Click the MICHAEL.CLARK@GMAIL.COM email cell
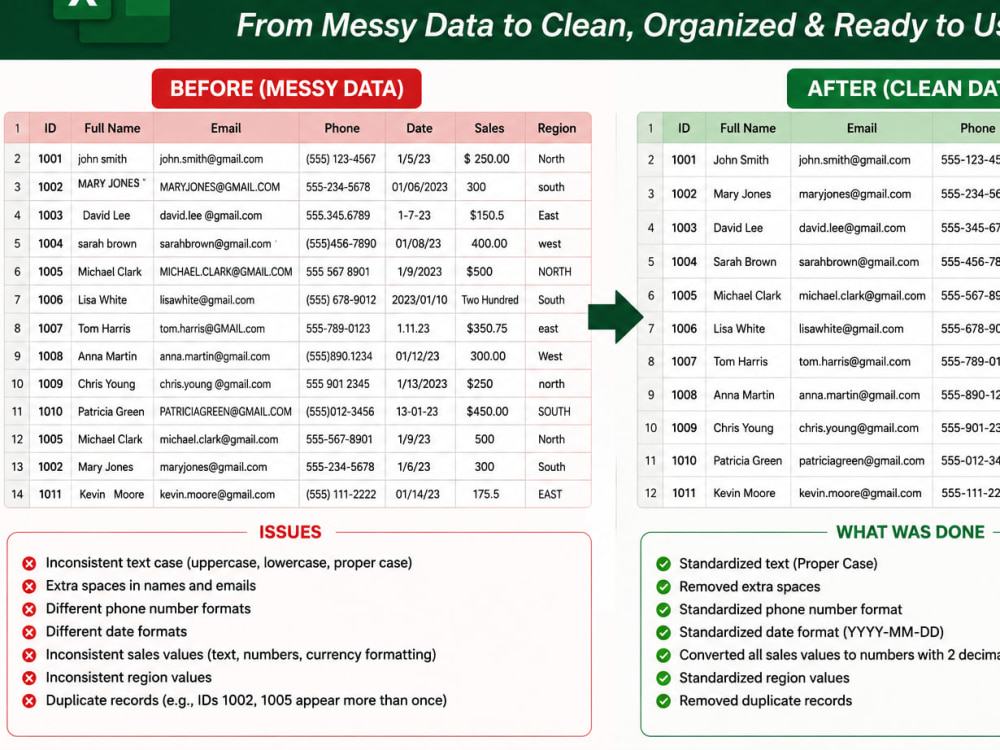1000x750 pixels. coord(226,272)
